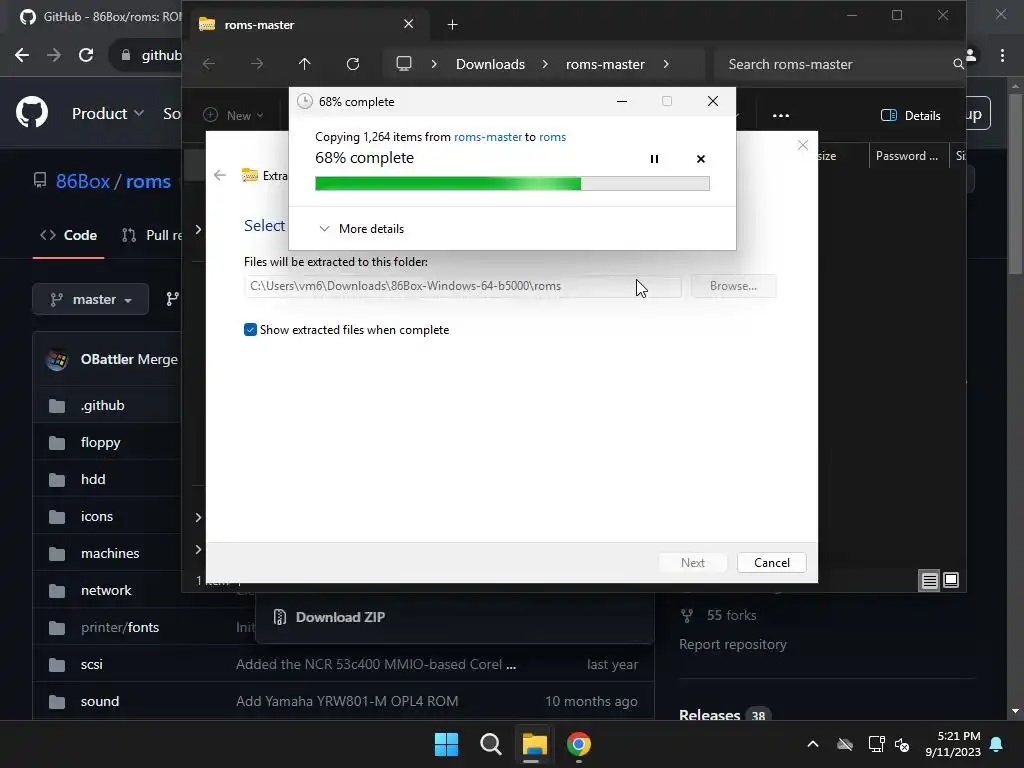The width and height of the screenshot is (1024, 768).
Task: Open the Product menu on GitHub
Action: pos(108,114)
